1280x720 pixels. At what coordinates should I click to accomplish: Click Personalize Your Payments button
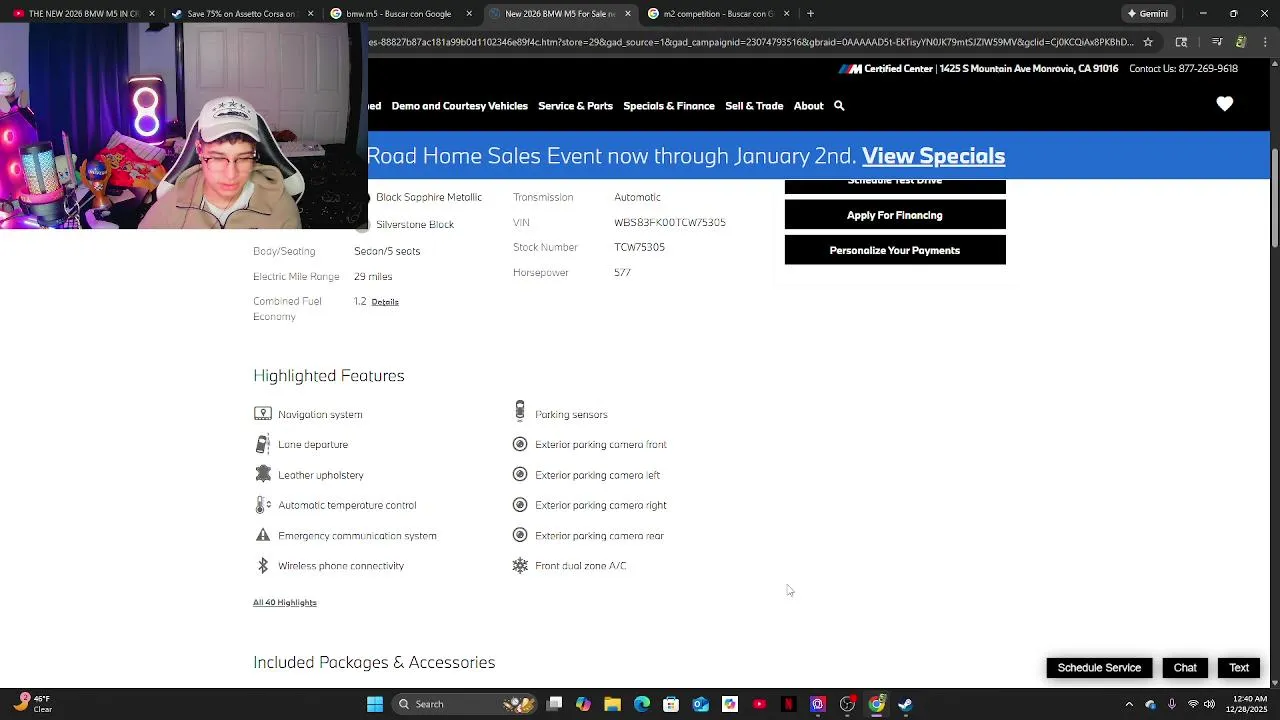click(895, 250)
